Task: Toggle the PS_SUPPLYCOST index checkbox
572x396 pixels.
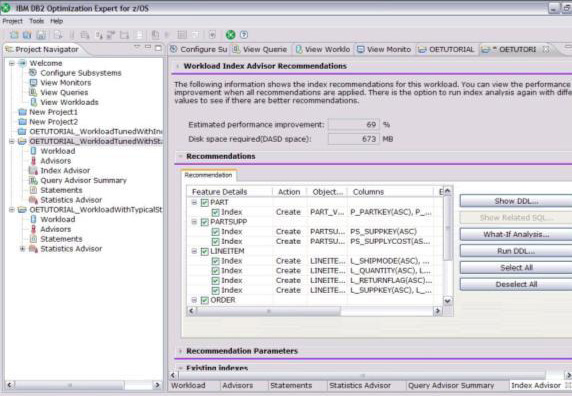Action: pyautogui.click(x=215, y=241)
